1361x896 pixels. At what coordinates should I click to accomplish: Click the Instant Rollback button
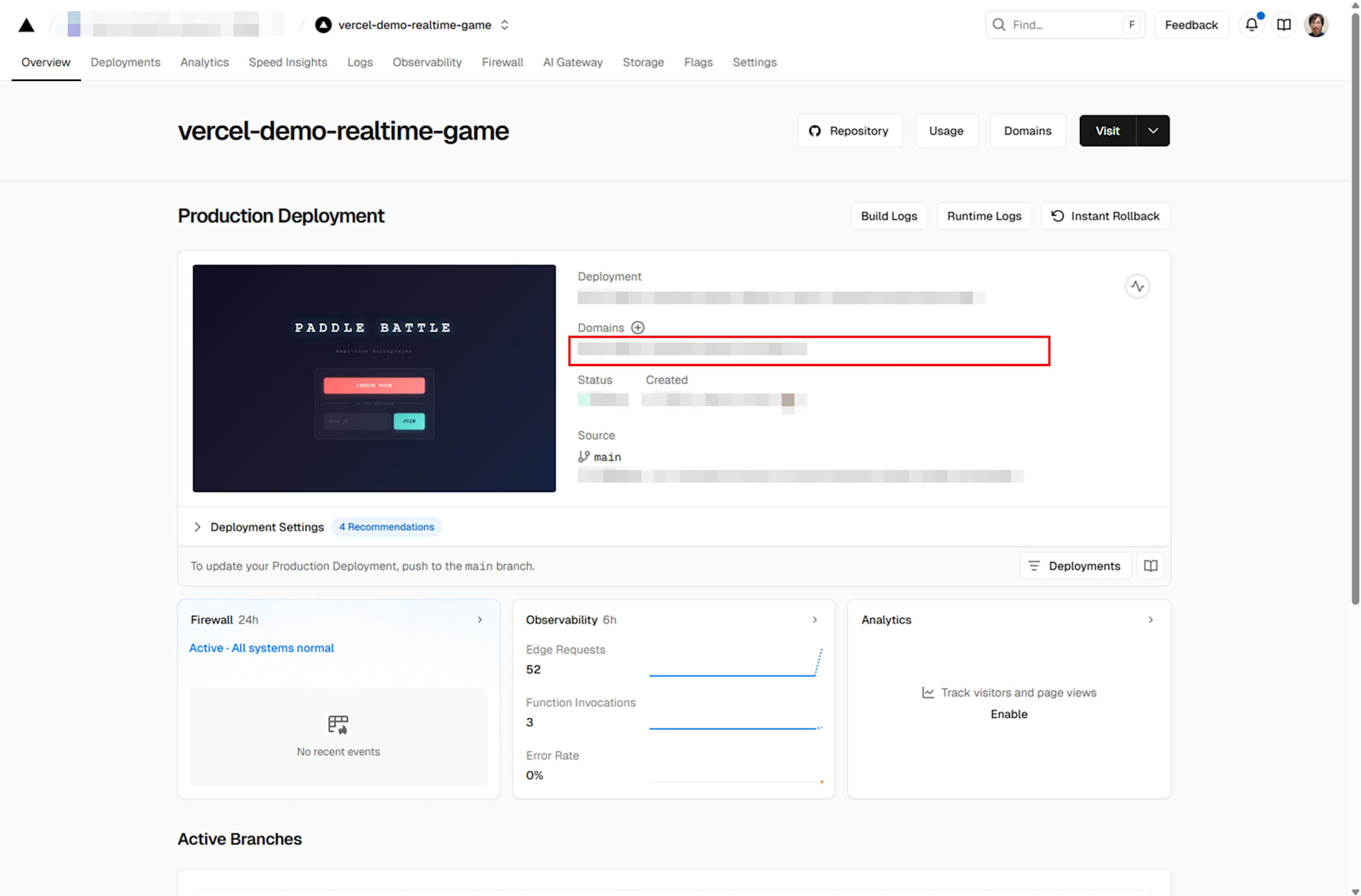[x=1105, y=216]
